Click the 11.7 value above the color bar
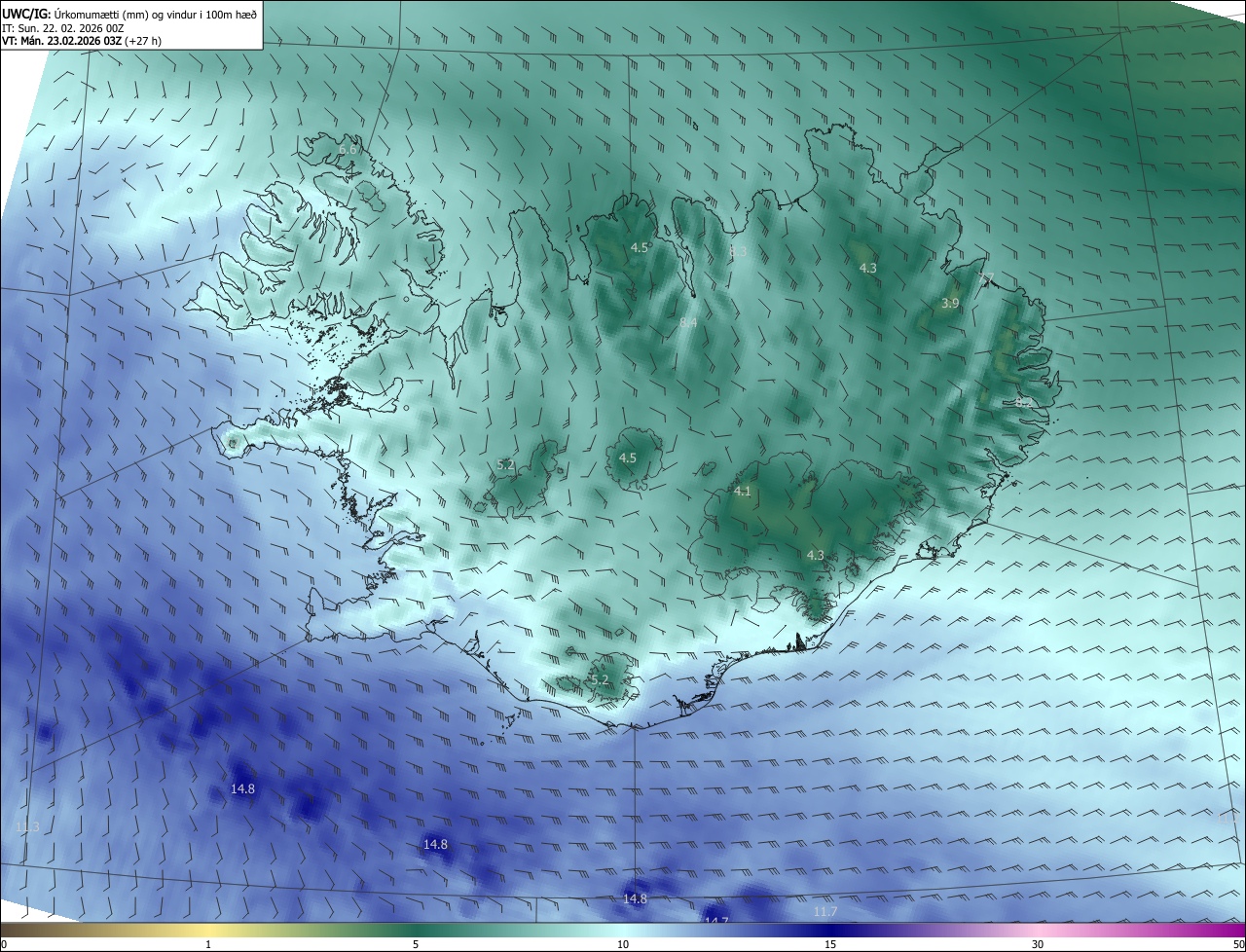The image size is (1246, 952). click(825, 912)
